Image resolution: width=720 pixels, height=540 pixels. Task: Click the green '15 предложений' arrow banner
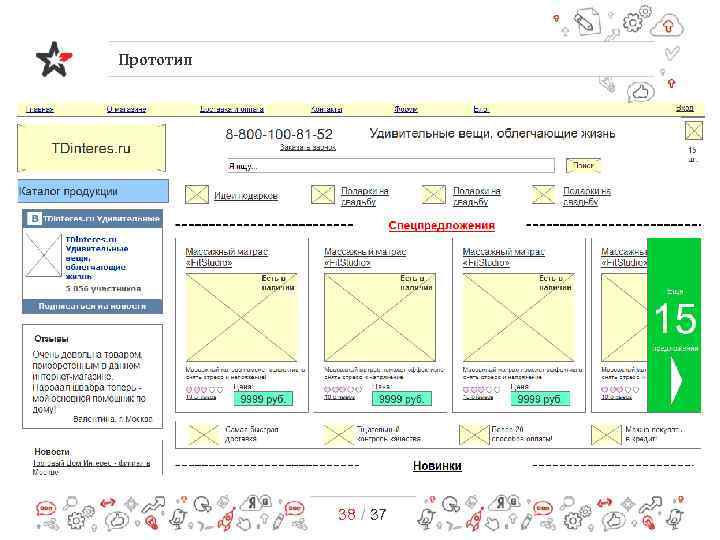pos(674,325)
